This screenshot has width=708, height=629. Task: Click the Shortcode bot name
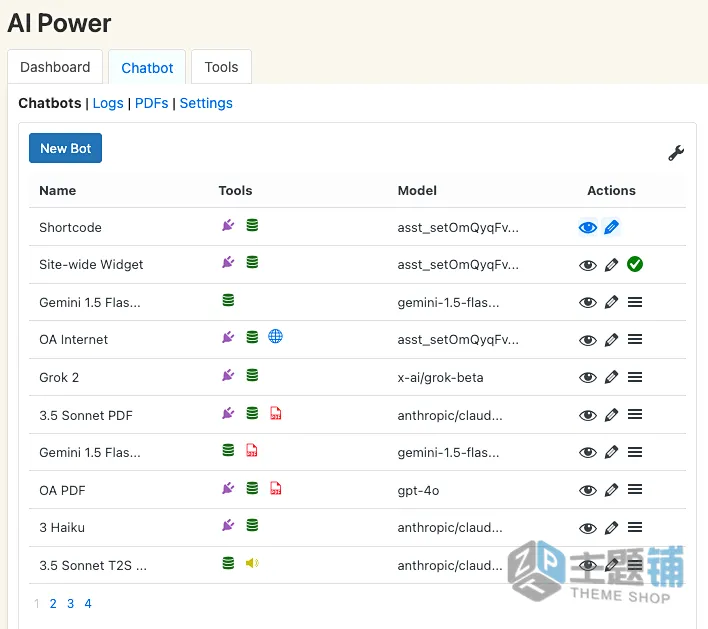70,227
